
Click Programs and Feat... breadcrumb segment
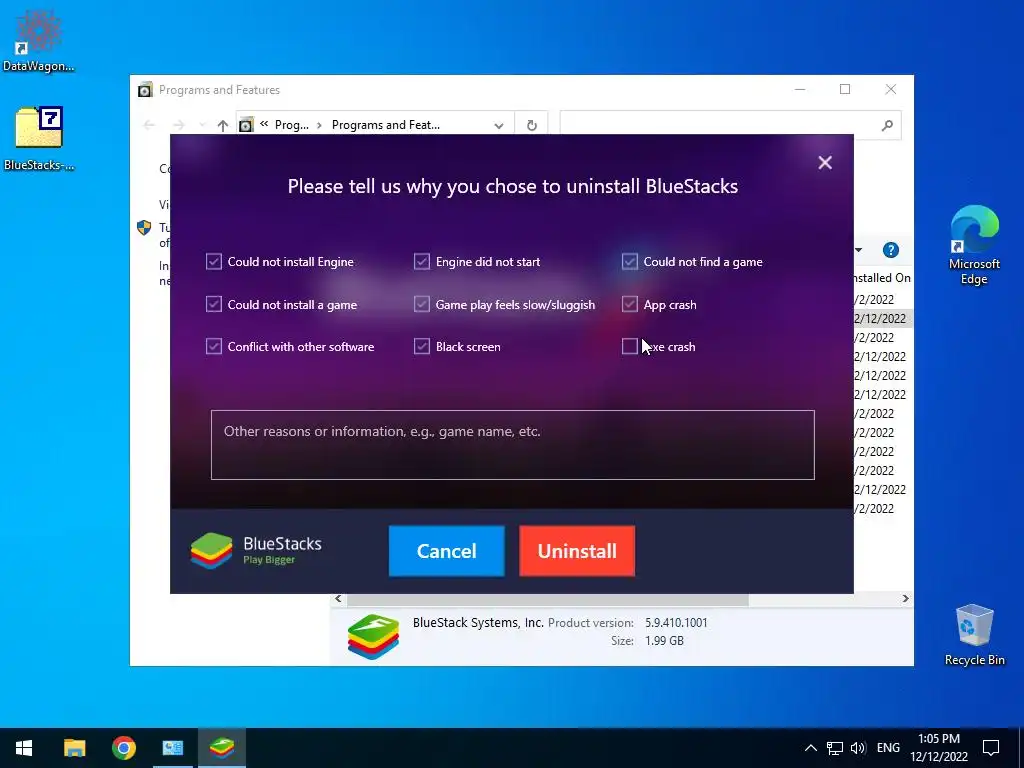[x=386, y=125]
